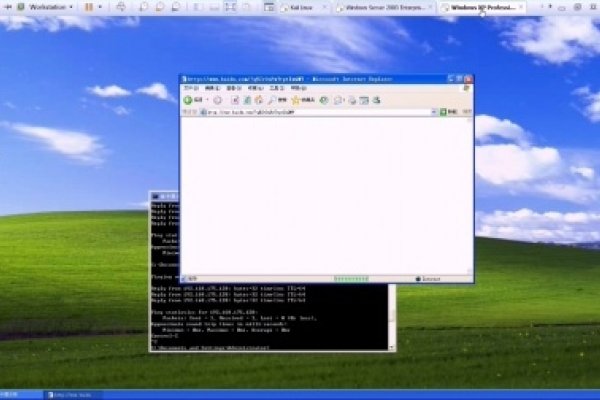Open the Back history dropdown arrow

tap(207, 100)
